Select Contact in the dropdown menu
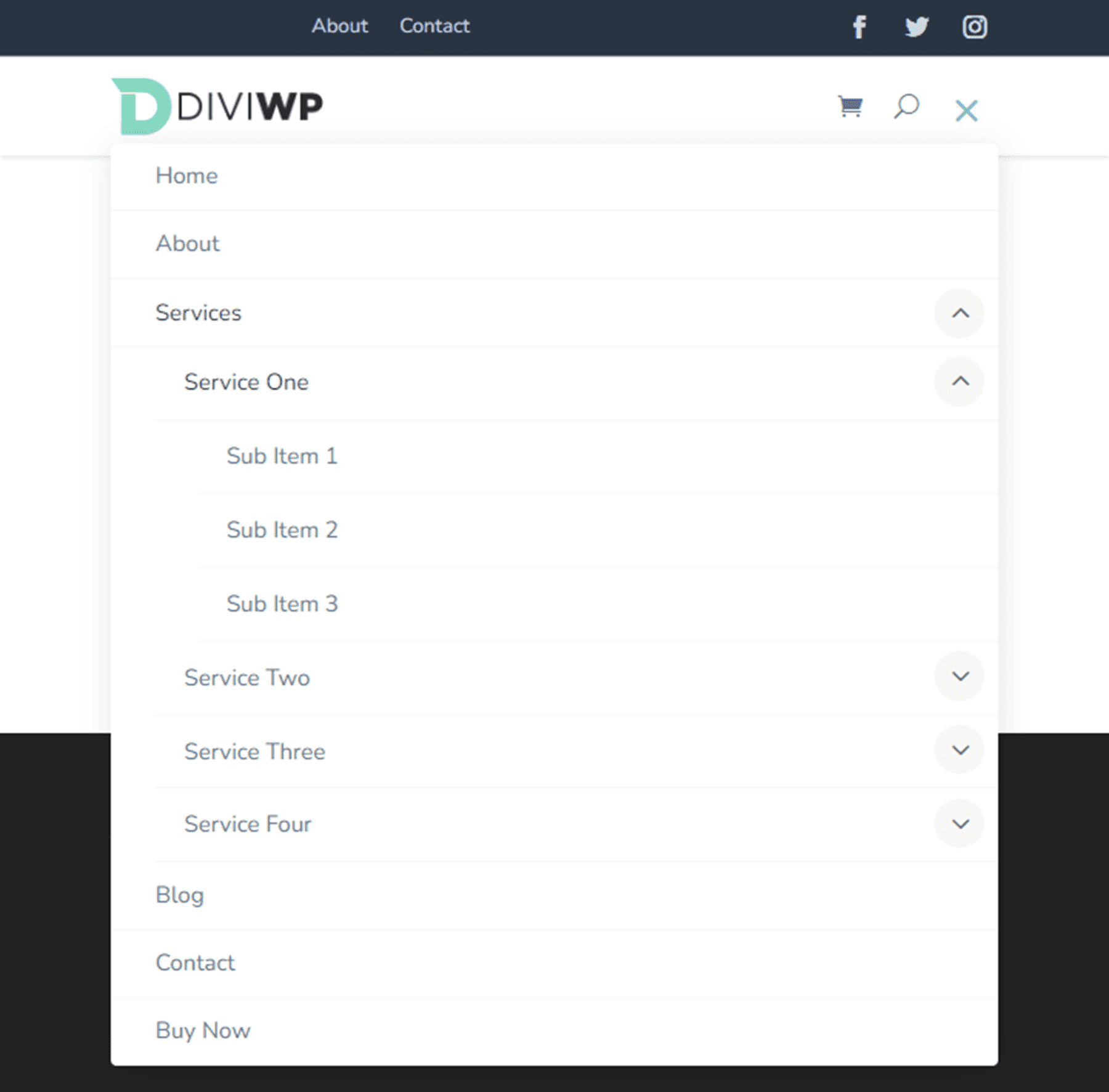 click(195, 962)
